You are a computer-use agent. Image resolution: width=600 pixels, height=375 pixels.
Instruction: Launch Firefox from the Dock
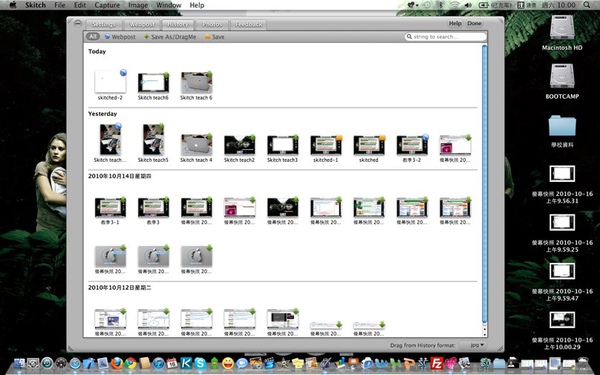tap(117, 363)
